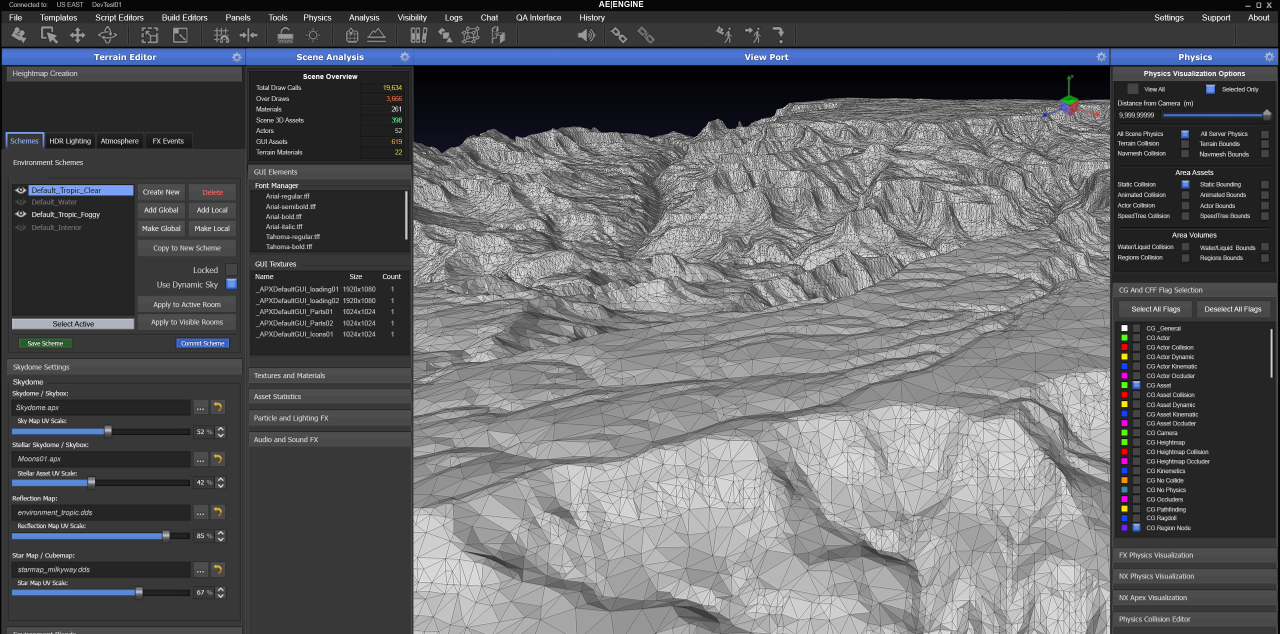Click the Commit Scheme button

202,343
